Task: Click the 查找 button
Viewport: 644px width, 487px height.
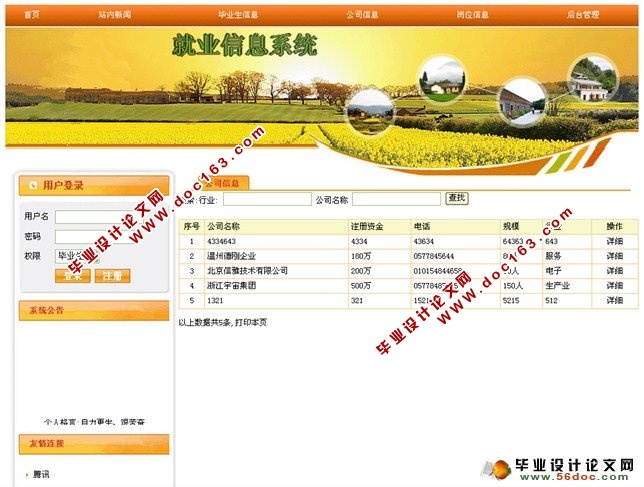Action: pyautogui.click(x=457, y=198)
